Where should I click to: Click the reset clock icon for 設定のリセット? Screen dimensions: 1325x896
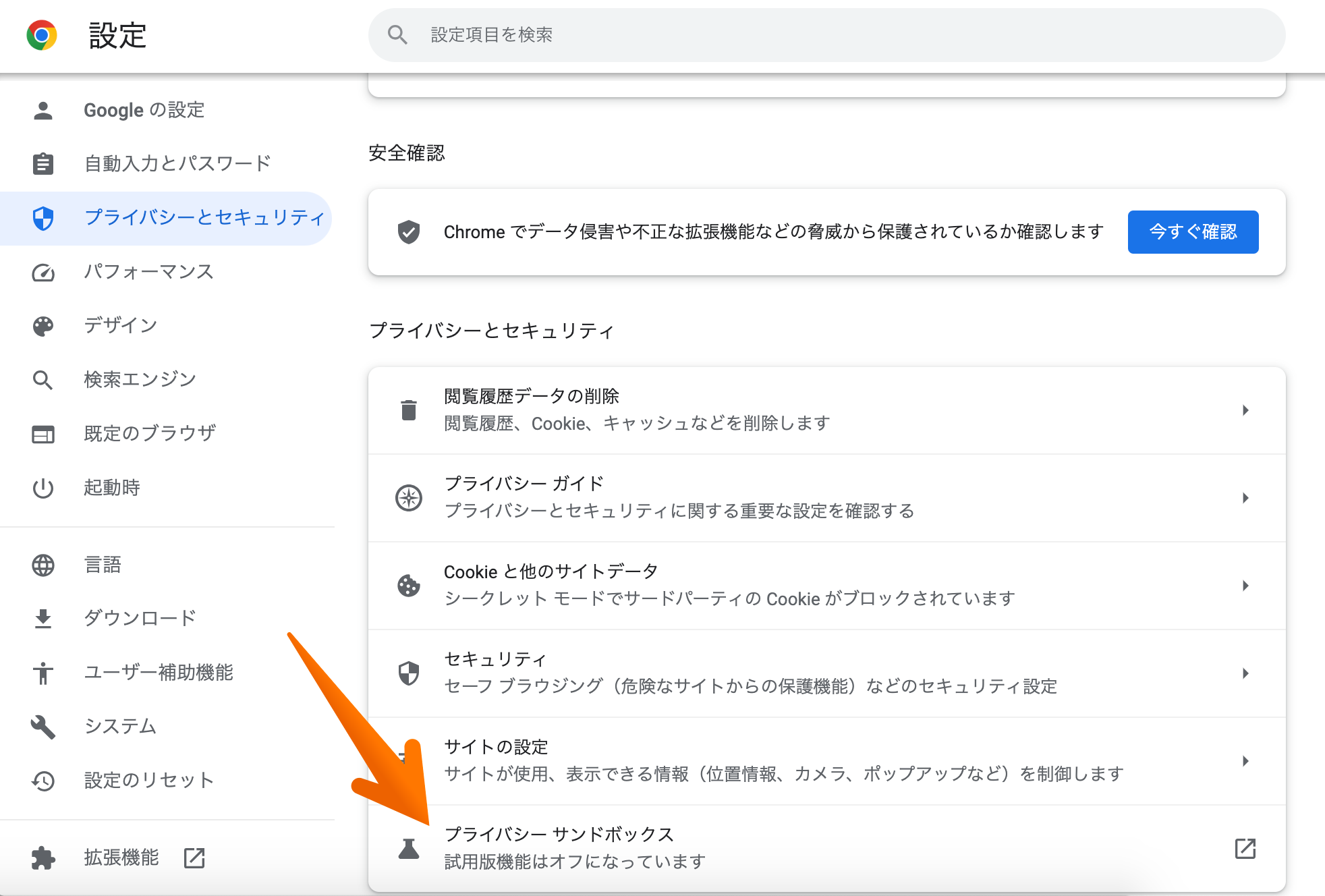click(x=43, y=781)
